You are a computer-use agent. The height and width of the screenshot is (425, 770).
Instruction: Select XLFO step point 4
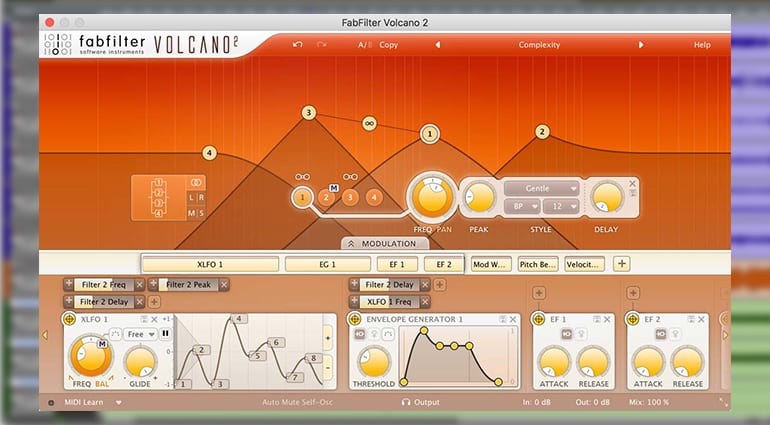coord(239,319)
